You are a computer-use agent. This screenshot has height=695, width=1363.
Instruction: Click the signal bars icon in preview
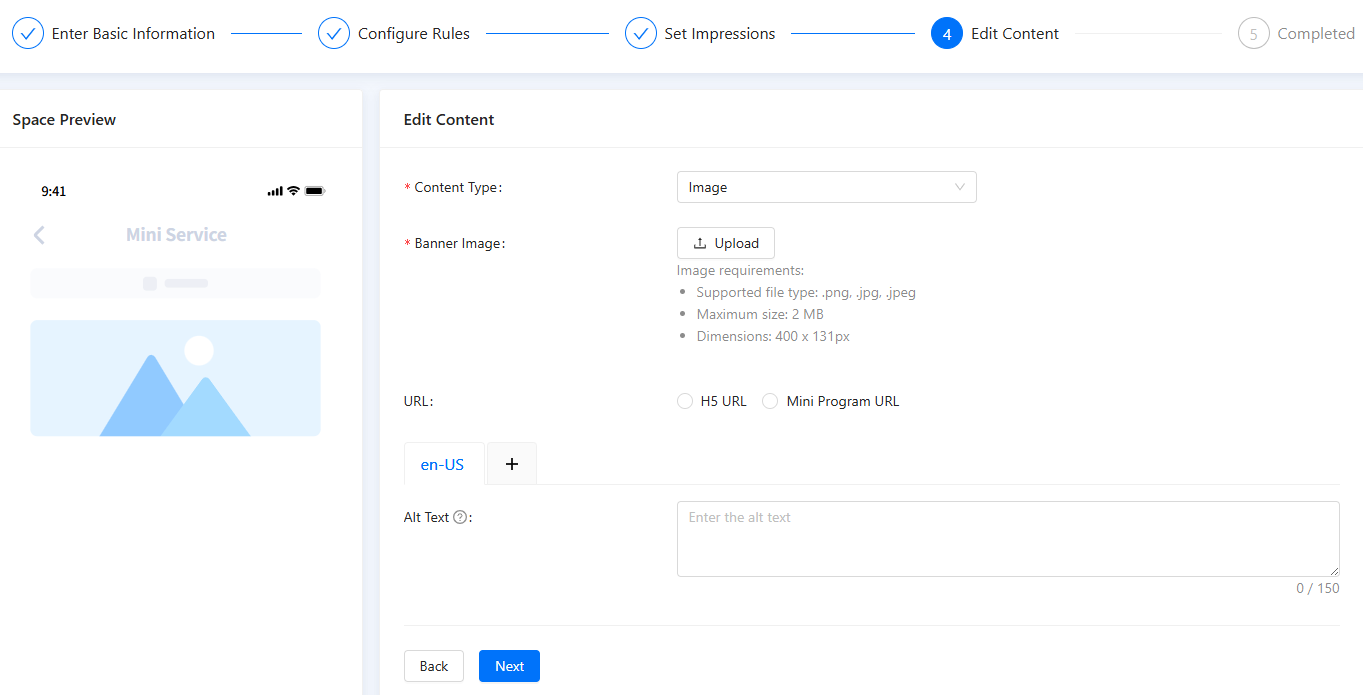(275, 191)
